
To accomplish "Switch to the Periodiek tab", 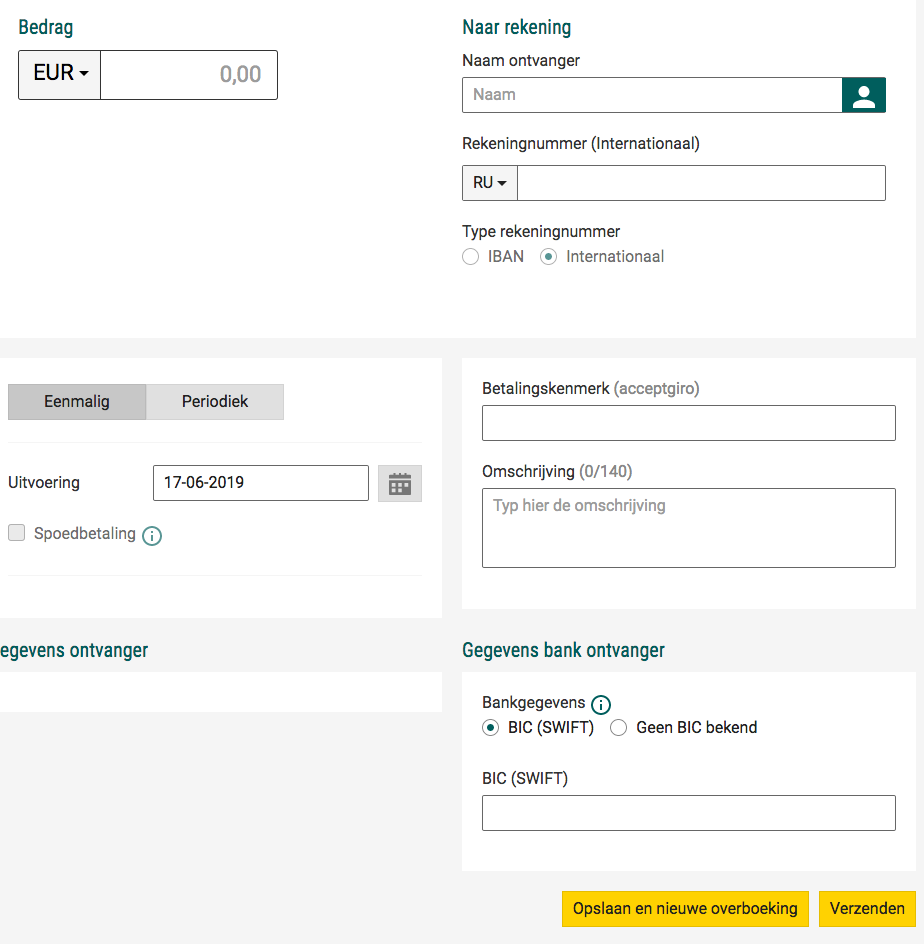I will 215,402.
